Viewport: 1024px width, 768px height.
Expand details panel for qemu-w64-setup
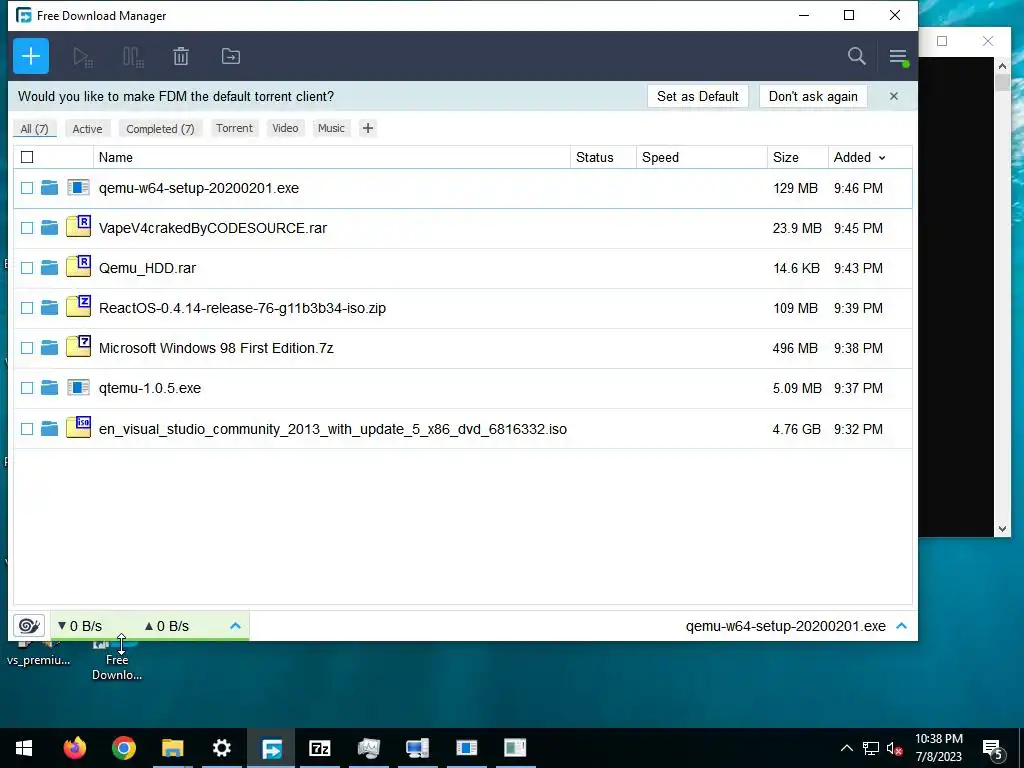click(x=902, y=626)
